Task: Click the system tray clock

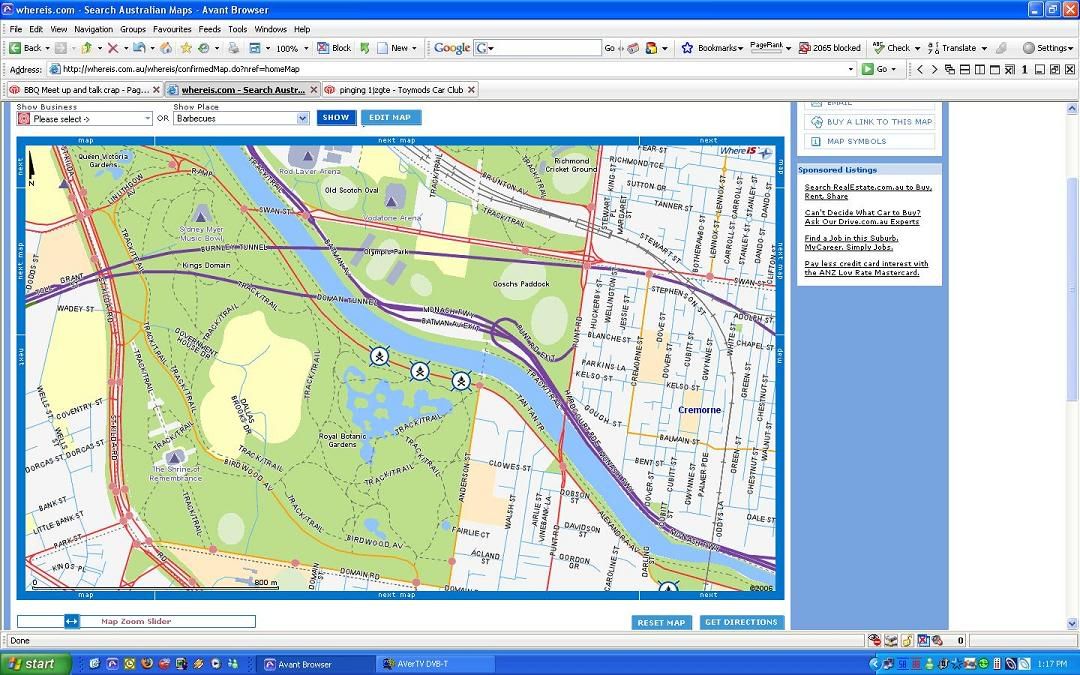Action: 1054,665
